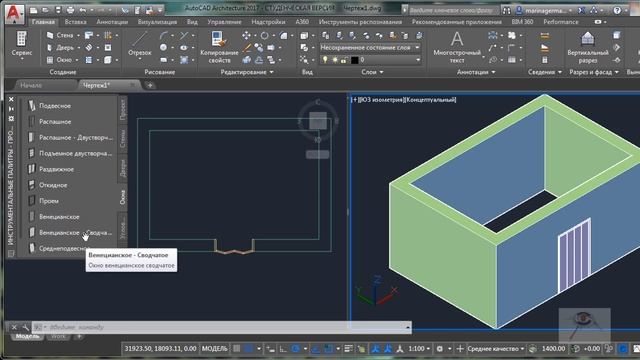Select the Проем opening tool in palette
The image size is (640, 360).
[43, 201]
